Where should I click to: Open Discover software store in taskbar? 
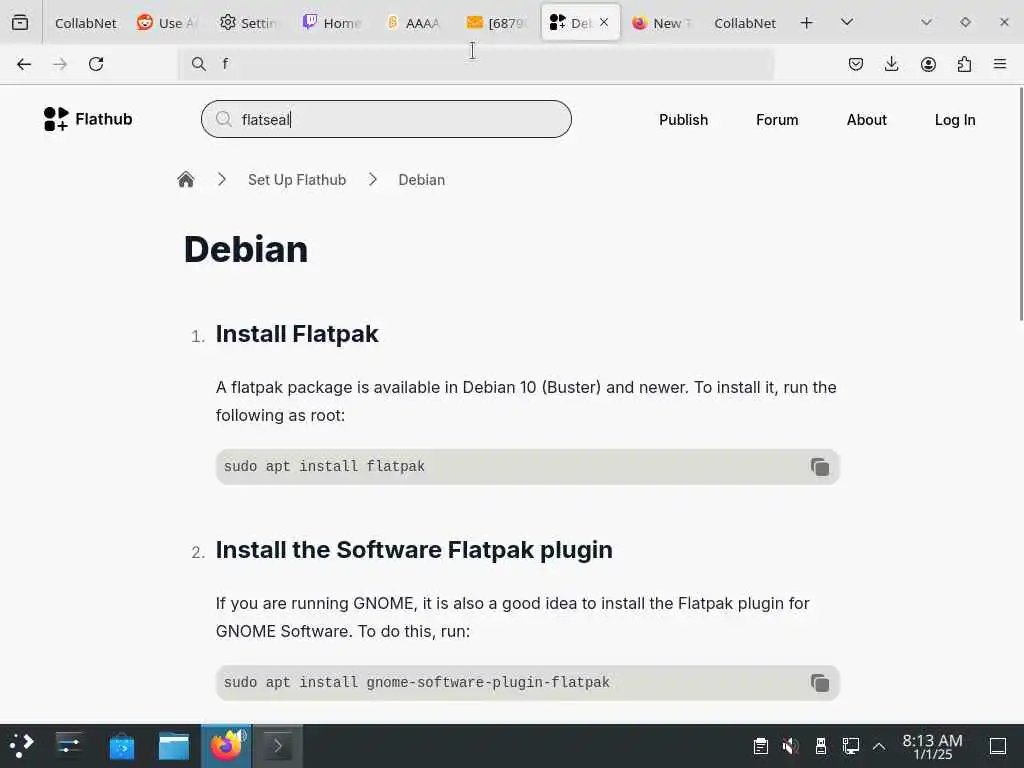(121, 746)
